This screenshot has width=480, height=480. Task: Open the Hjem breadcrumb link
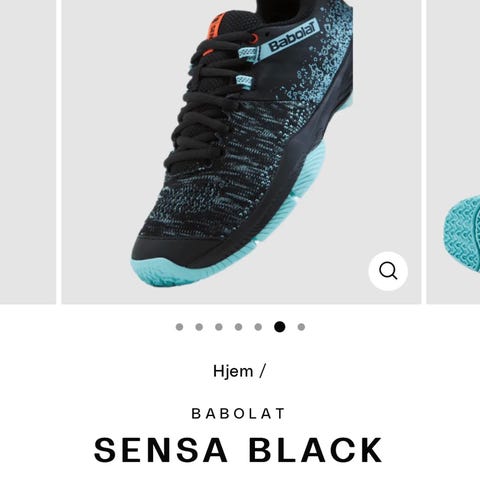(x=233, y=371)
